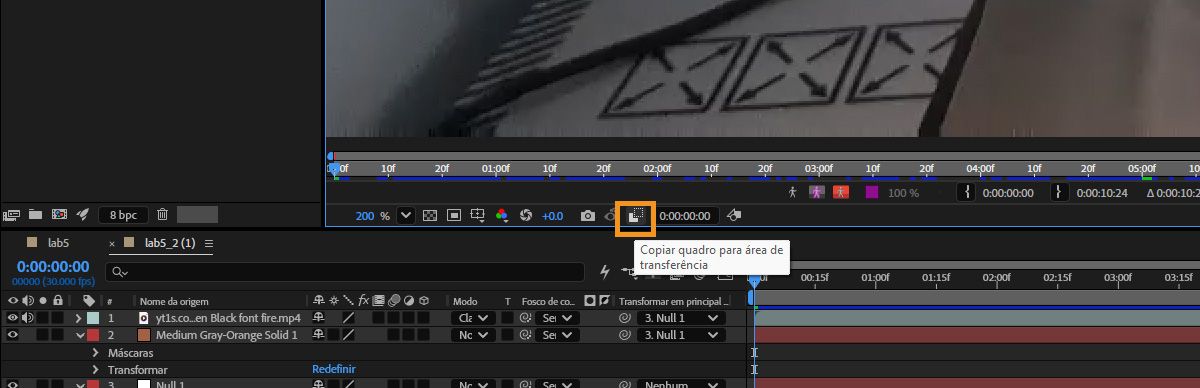Expand the Máscaras group
1200x388 pixels.
[x=96, y=352]
